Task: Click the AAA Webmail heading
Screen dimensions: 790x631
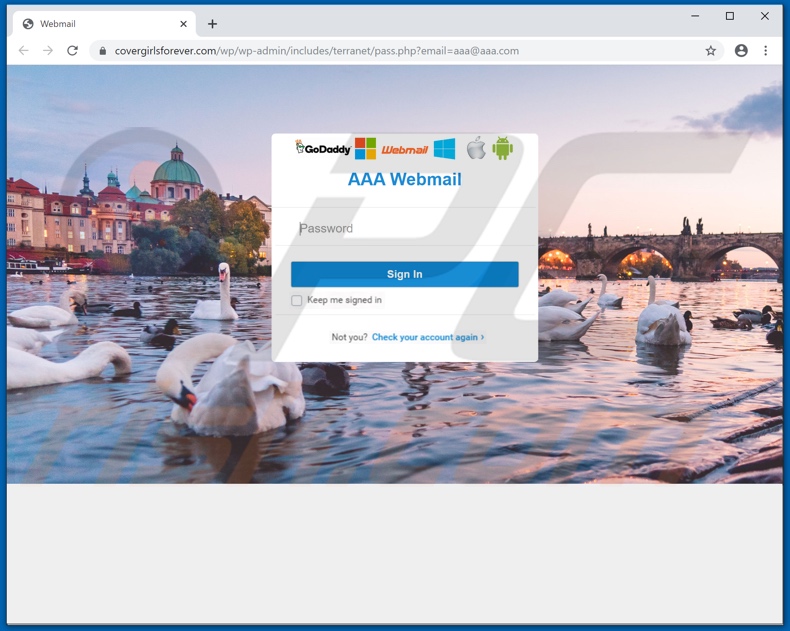Action: (405, 179)
